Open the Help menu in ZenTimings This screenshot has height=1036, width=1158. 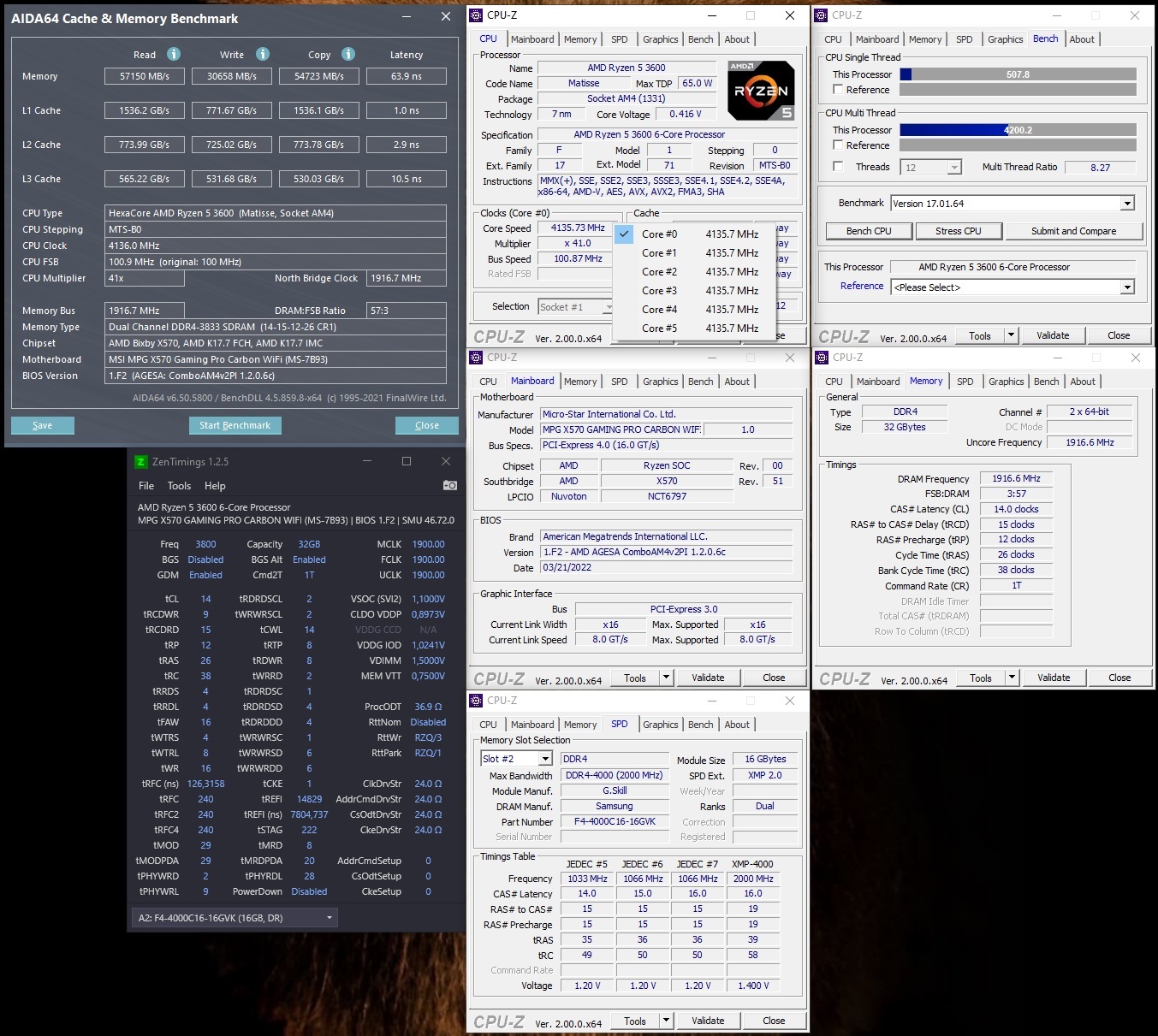click(215, 485)
